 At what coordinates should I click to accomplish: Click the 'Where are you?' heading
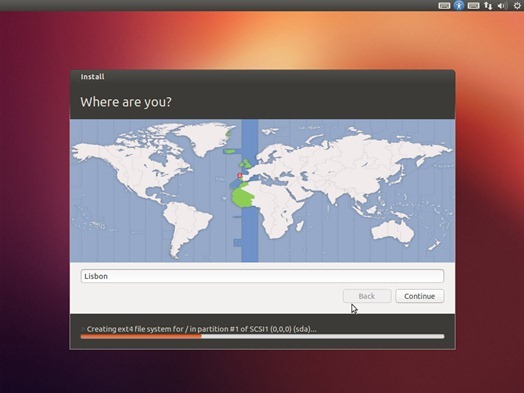tap(126, 102)
